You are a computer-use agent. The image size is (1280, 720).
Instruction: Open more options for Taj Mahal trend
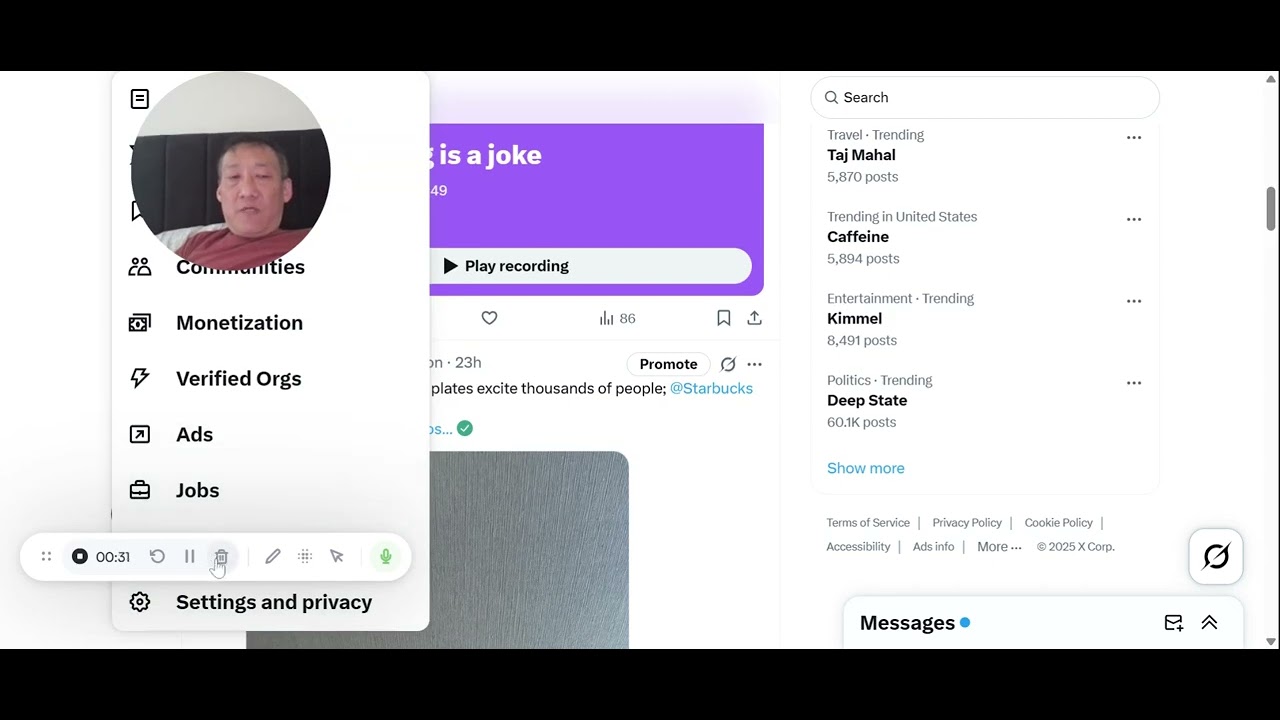click(x=1134, y=137)
